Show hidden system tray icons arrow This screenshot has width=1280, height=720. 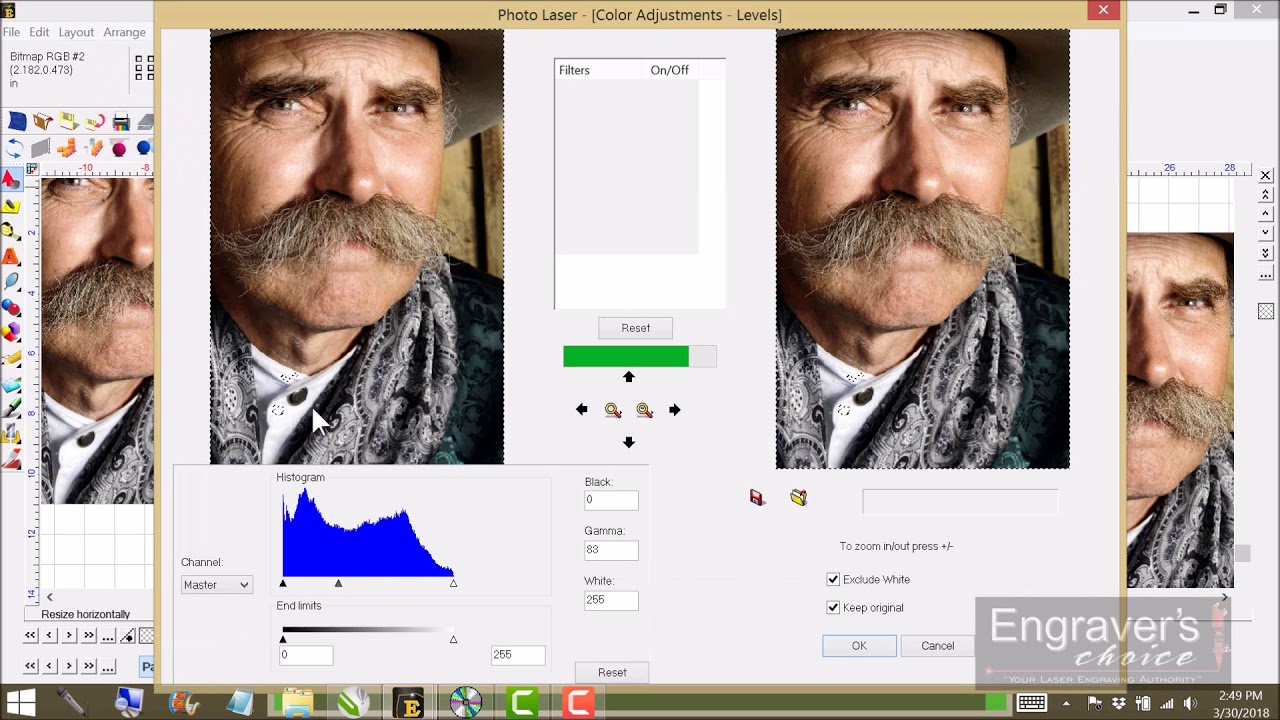1066,704
